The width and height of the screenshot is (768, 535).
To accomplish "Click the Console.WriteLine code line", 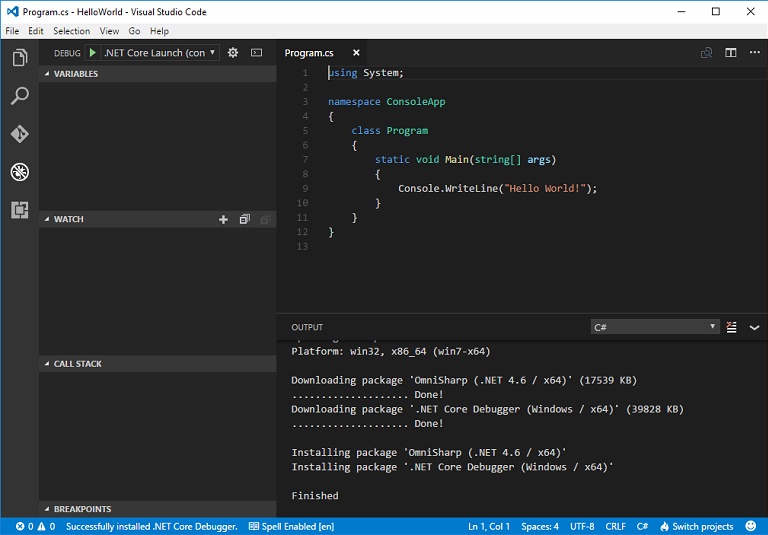I will coord(498,189).
